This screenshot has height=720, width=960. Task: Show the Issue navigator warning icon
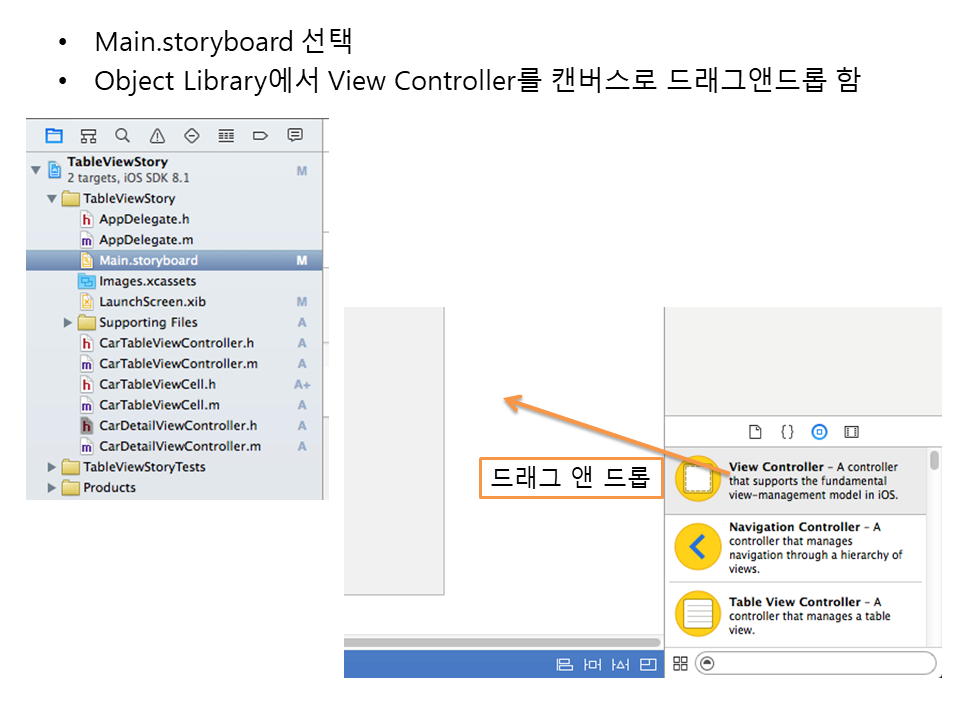[157, 136]
